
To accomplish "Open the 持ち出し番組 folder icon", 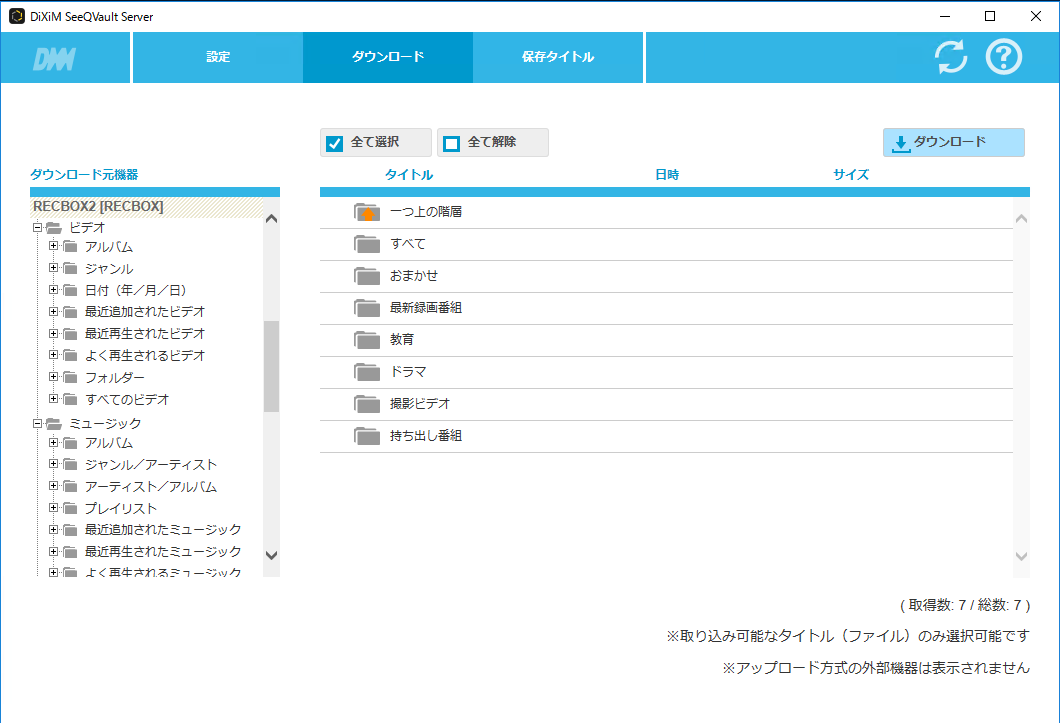I will 367,436.
